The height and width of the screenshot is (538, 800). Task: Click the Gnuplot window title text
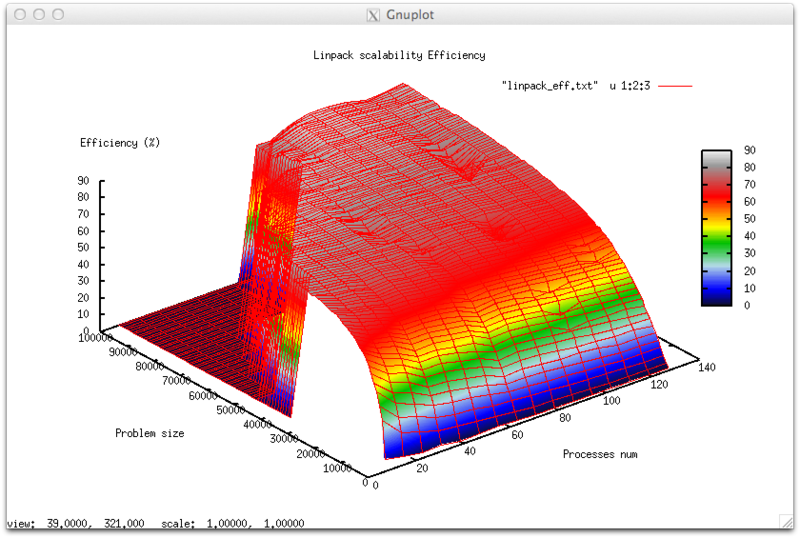click(x=410, y=15)
